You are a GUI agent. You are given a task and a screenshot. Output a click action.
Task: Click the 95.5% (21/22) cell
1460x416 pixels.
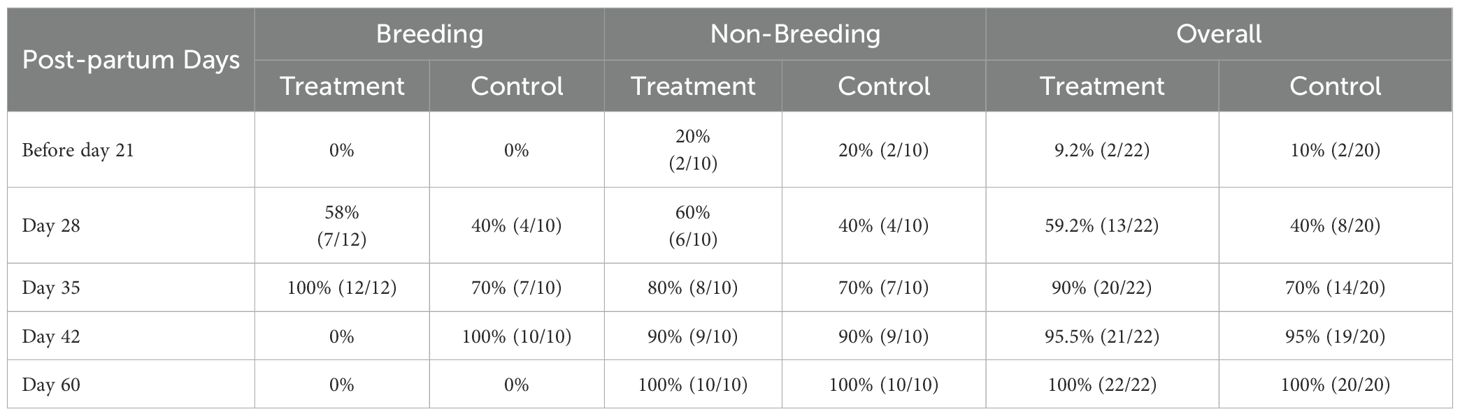coord(1102,337)
